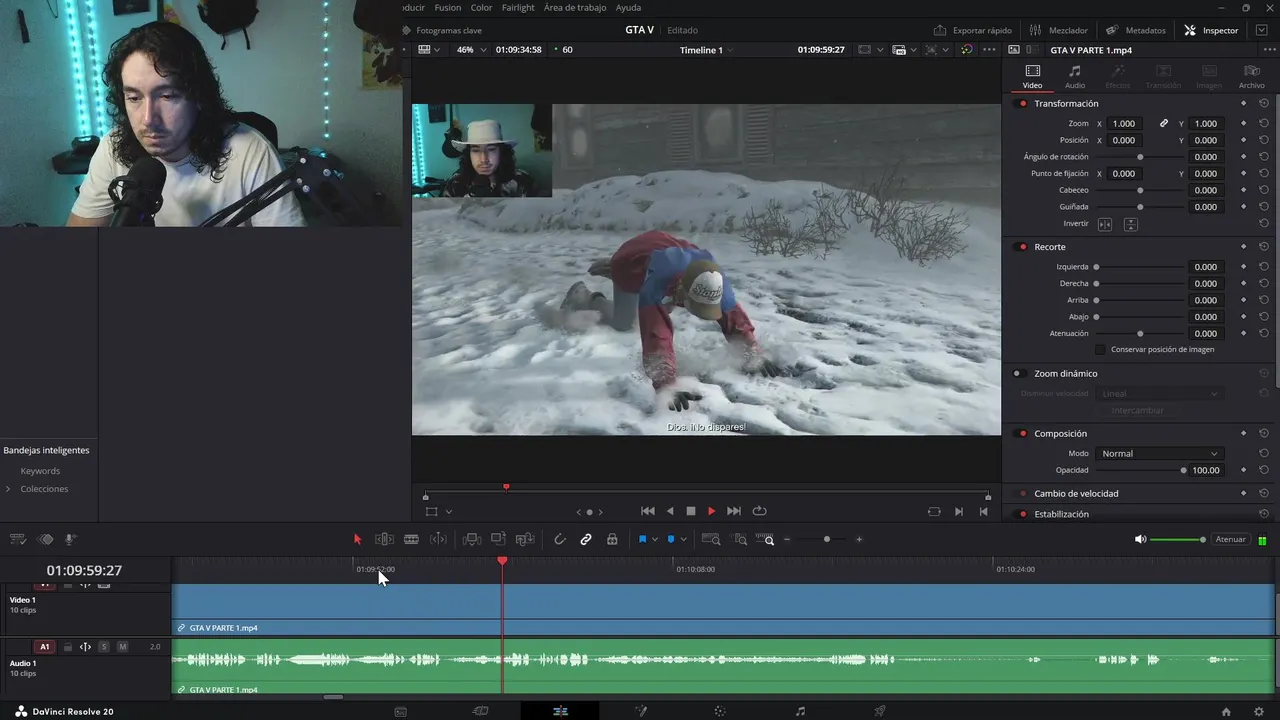The image size is (1280, 720).
Task: Jump to last frame button
Action: click(734, 511)
